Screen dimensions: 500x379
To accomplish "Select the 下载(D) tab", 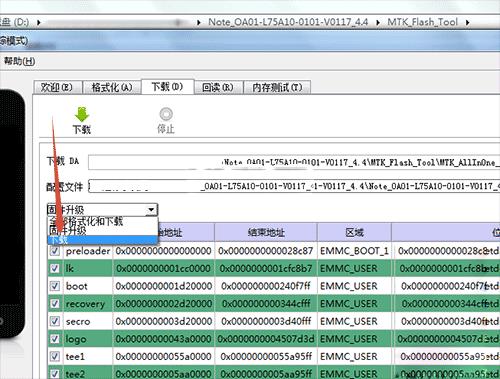I will pos(167,87).
